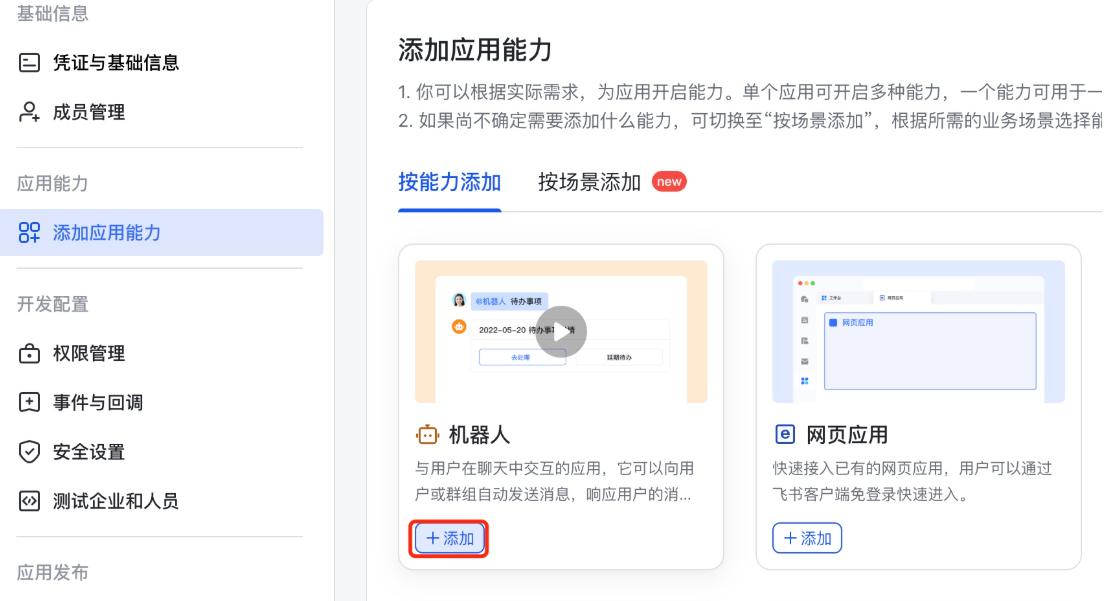Click the 应用能力 section label

[x=52, y=184]
